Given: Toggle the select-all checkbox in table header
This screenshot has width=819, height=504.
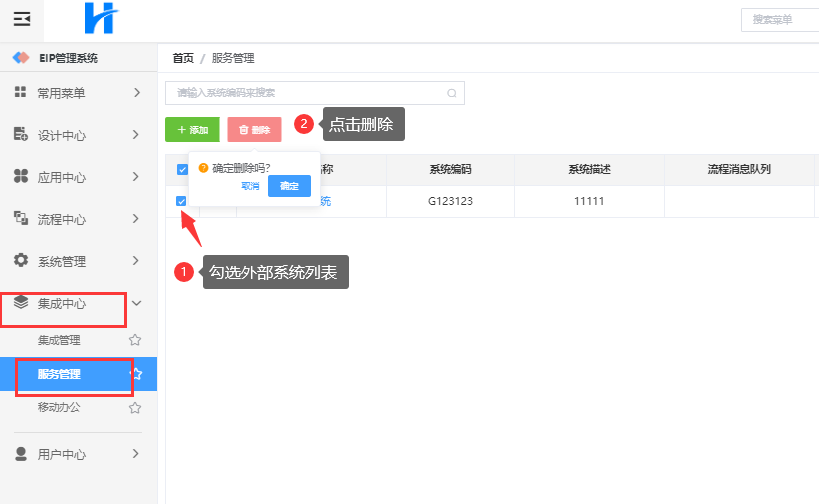Looking at the screenshot, I should coord(182,169).
